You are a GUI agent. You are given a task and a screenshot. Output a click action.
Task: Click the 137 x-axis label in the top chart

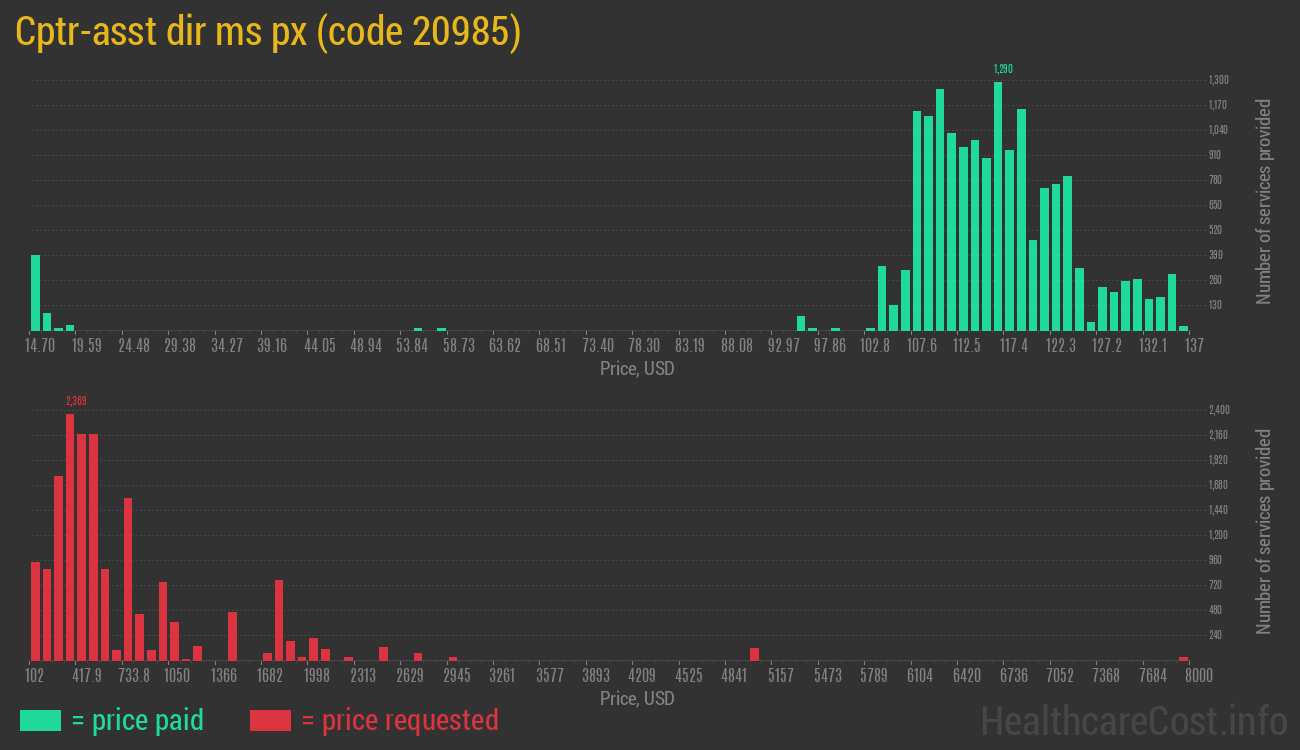[x=1193, y=345]
